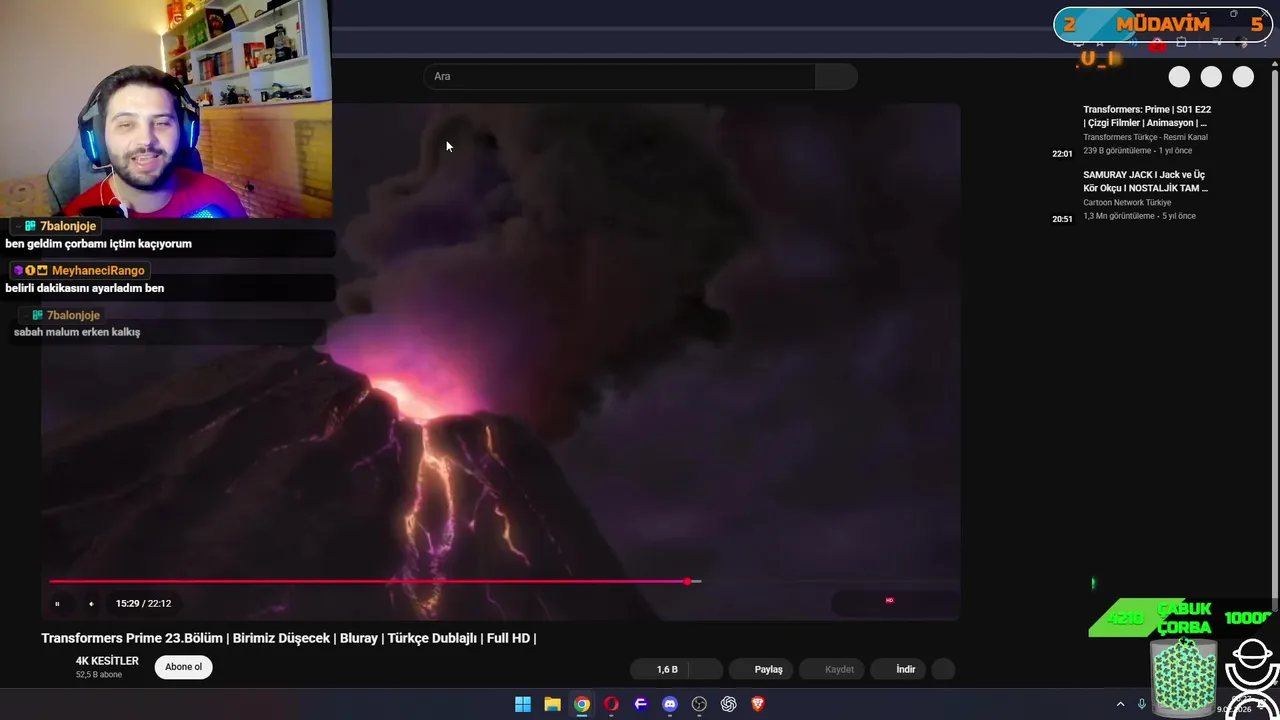1280x720 pixels.
Task: Visit Transformers Türkçe - Resmi Kanal channel
Action: pos(1145,137)
